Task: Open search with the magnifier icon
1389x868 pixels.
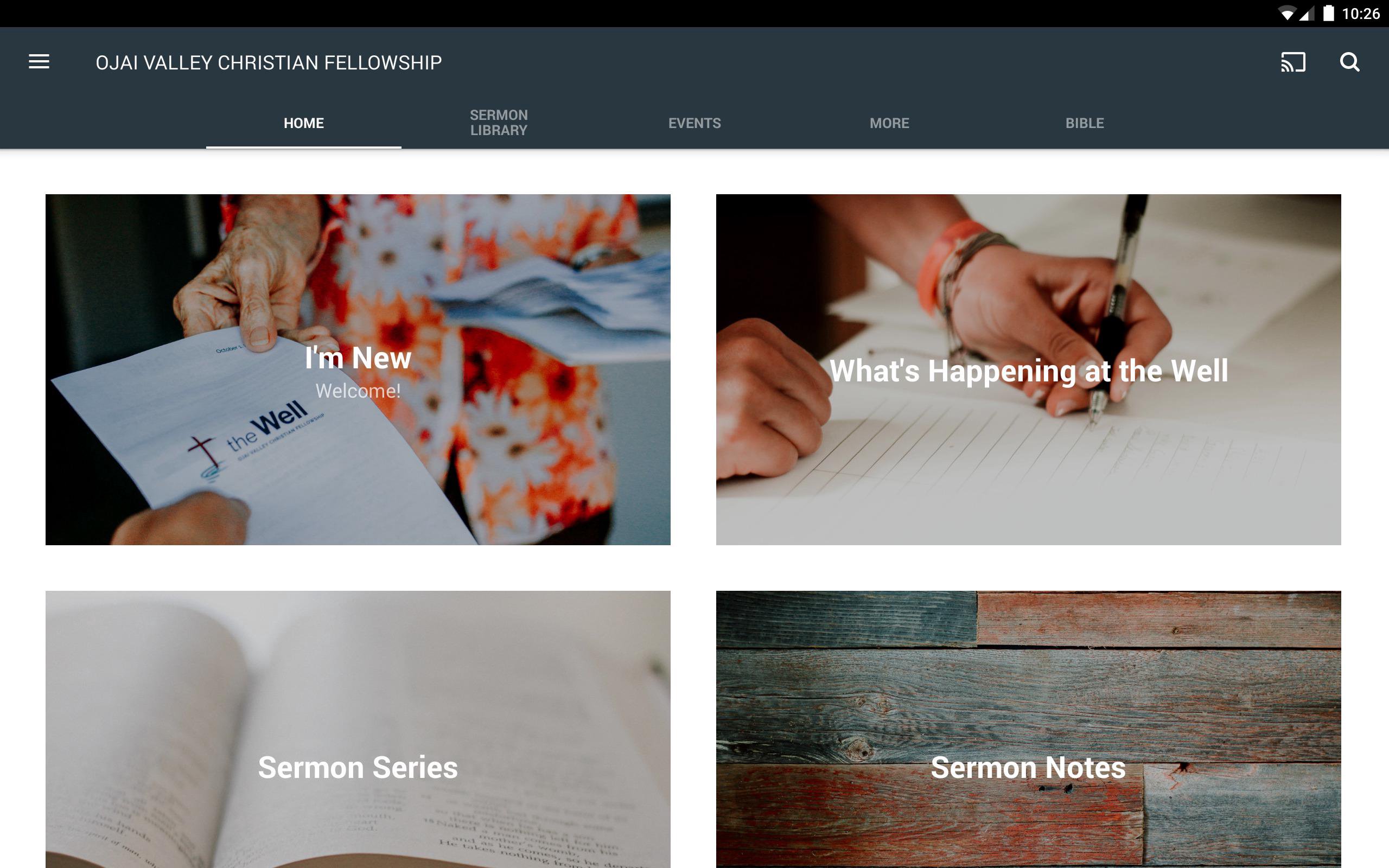Action: tap(1349, 62)
